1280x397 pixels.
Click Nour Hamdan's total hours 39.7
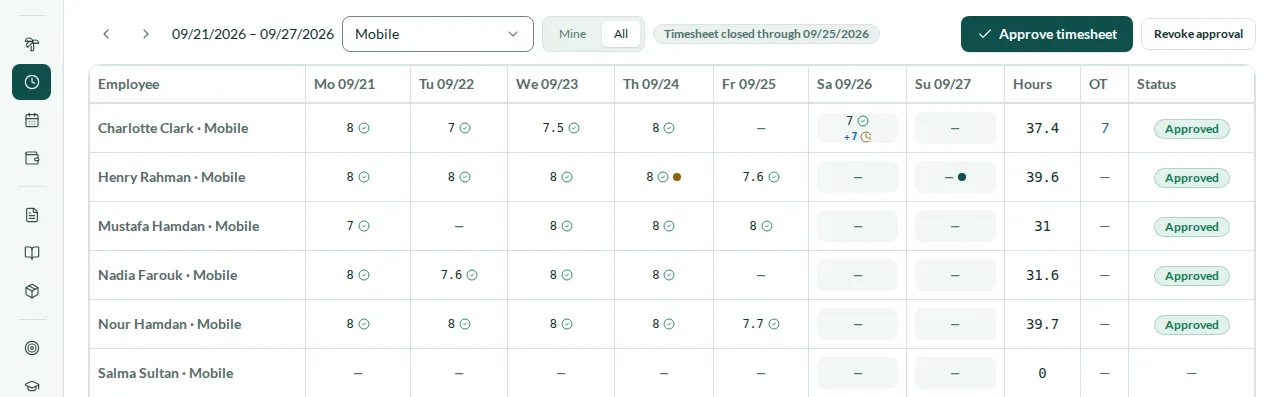[x=1043, y=324]
